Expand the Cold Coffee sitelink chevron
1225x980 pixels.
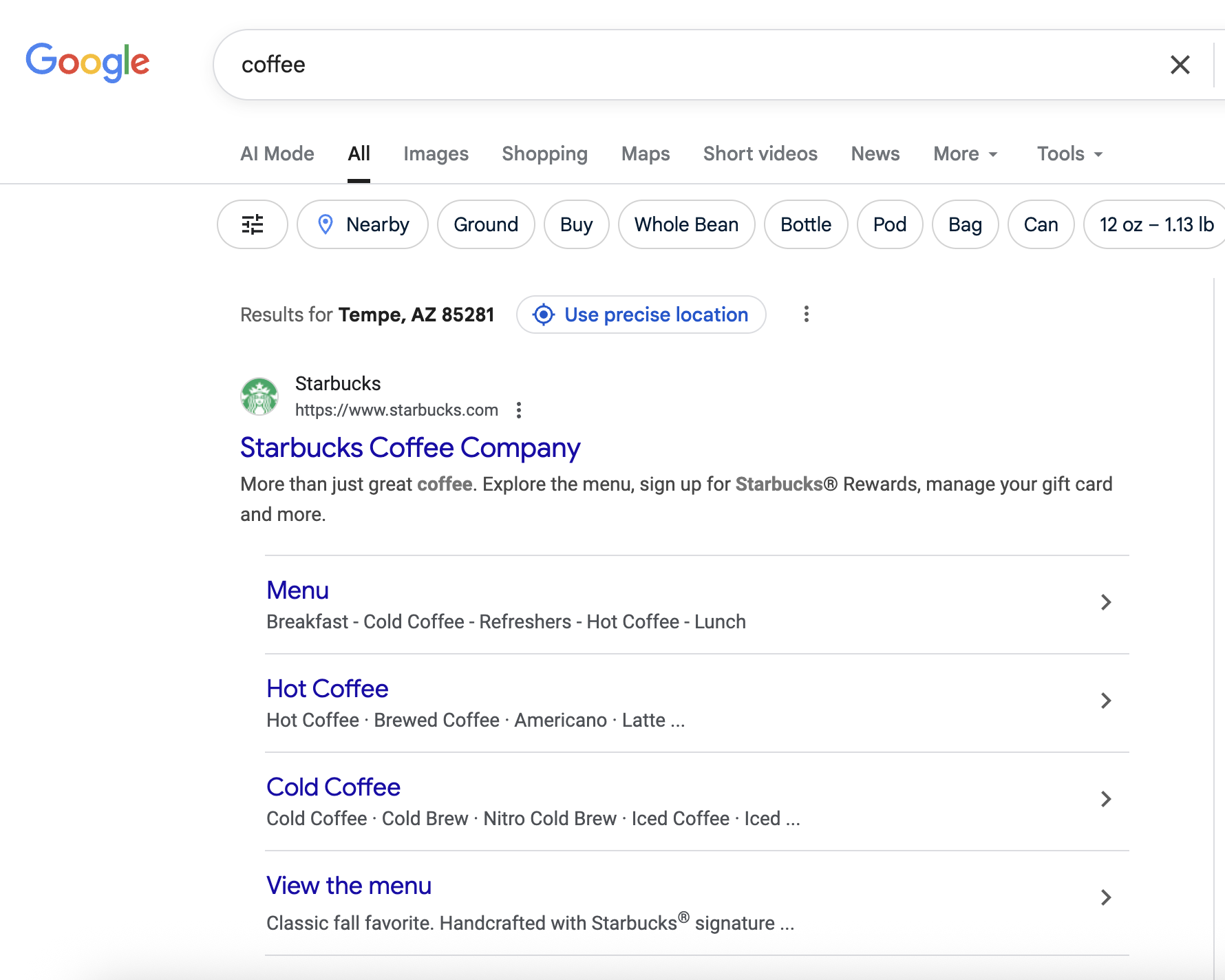(x=1106, y=799)
